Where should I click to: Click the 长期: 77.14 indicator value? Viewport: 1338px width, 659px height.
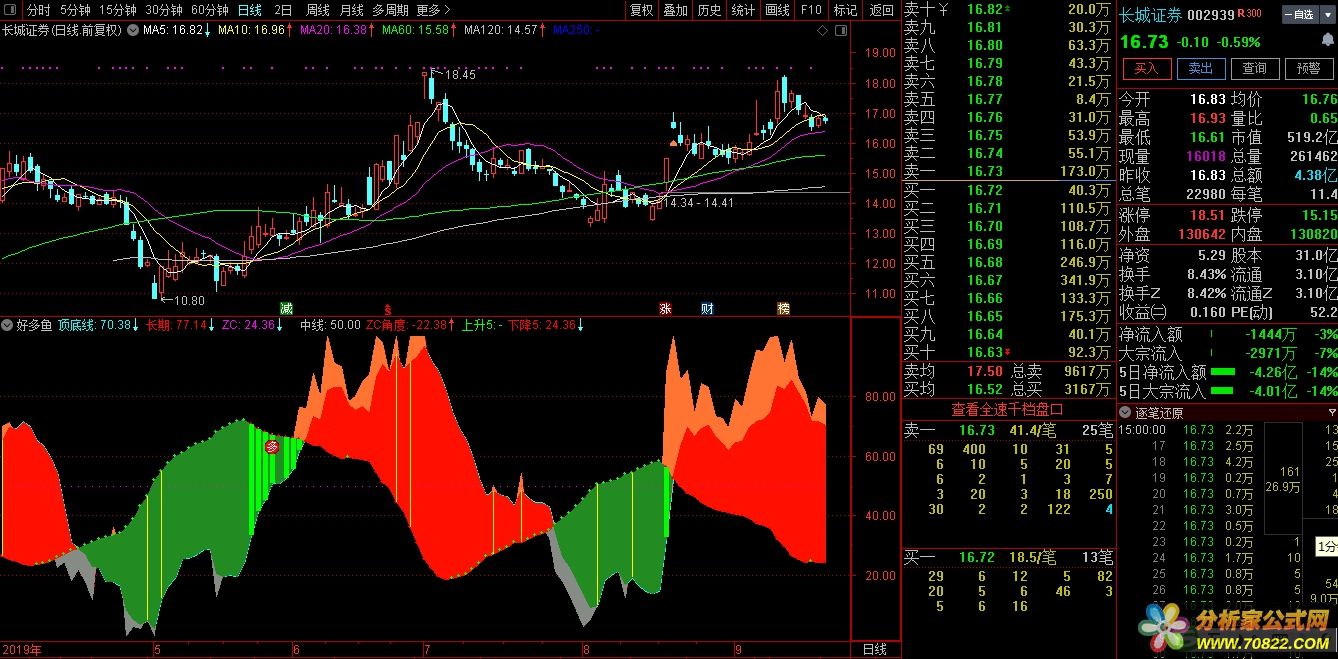(x=179, y=325)
